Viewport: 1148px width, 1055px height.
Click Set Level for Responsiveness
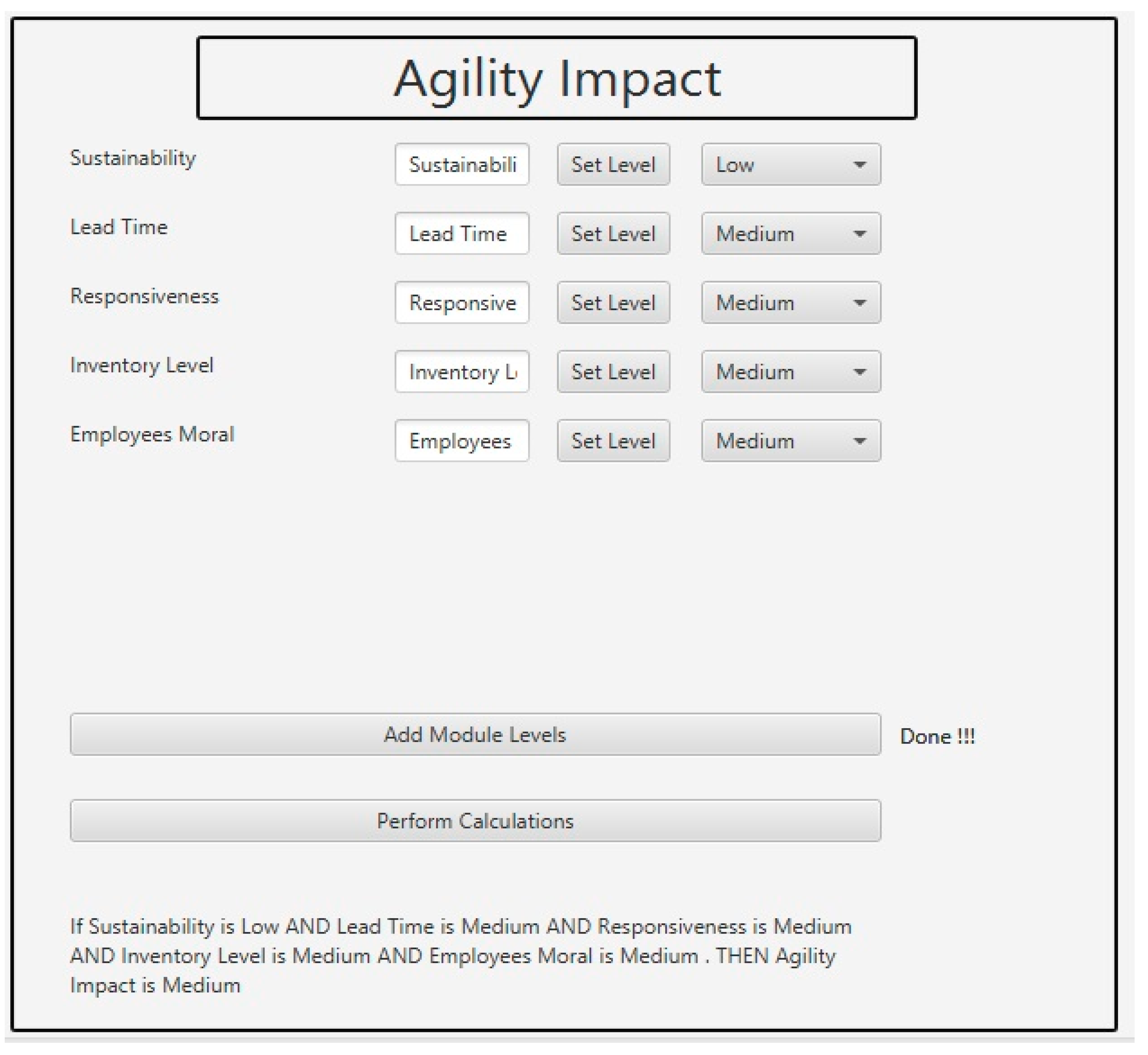613,303
